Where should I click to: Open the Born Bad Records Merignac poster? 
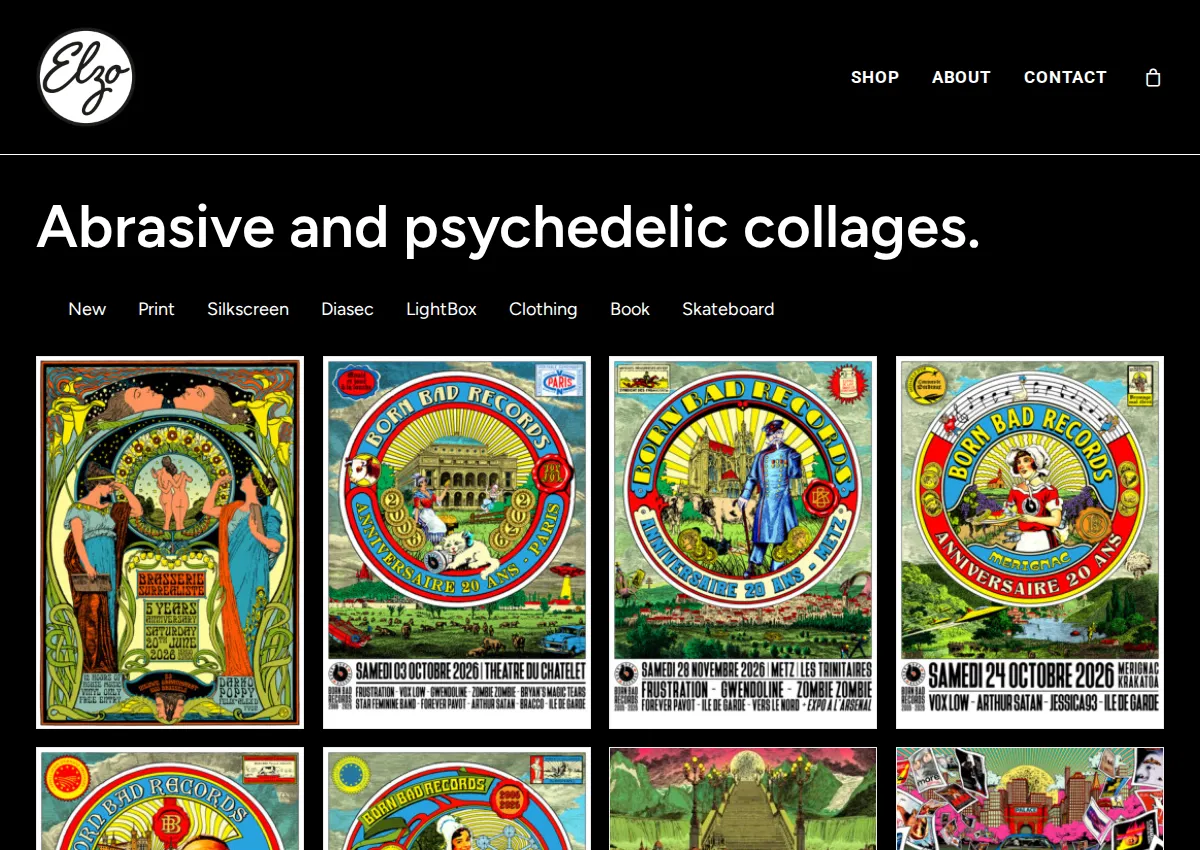coord(1030,542)
